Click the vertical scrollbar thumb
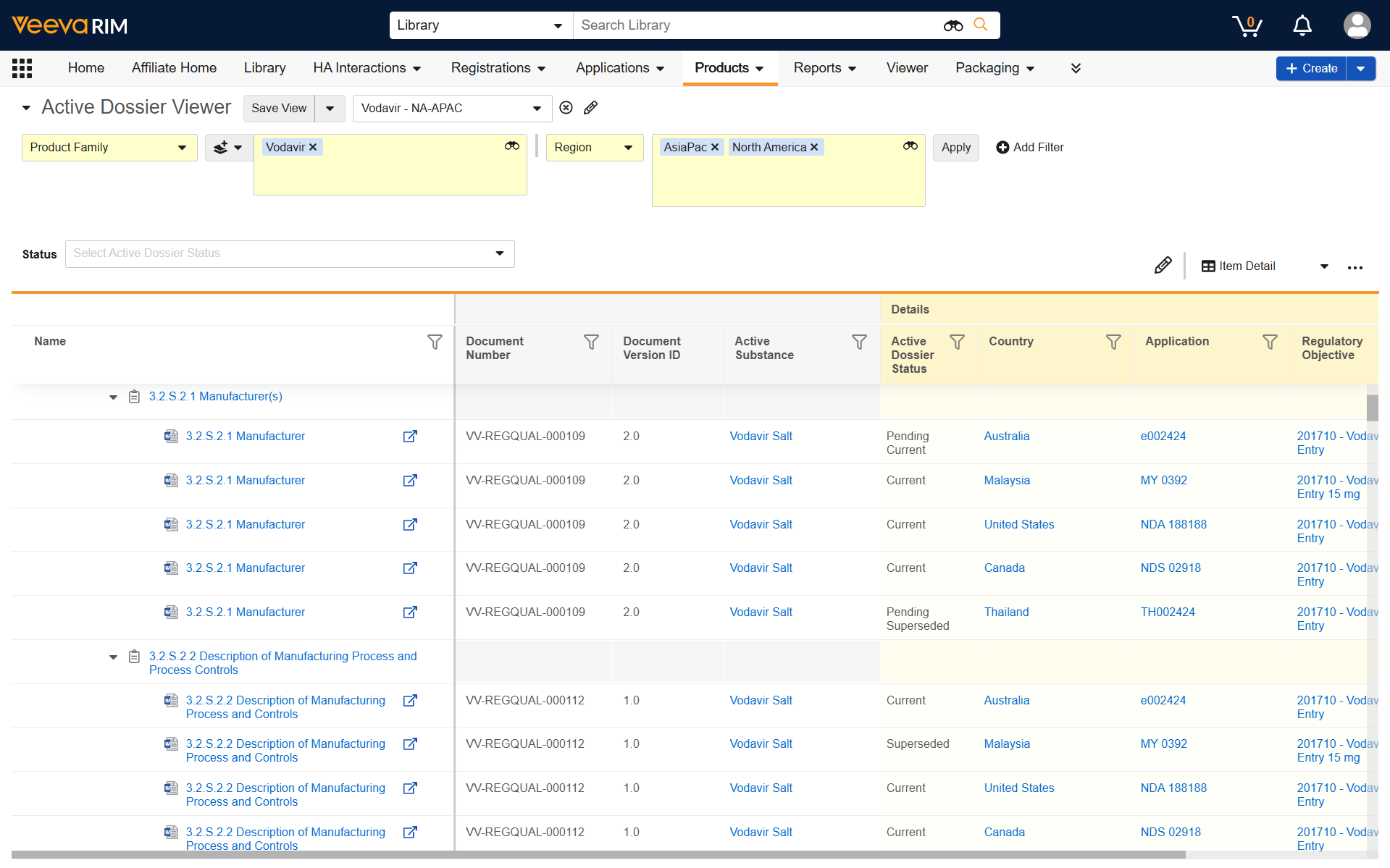Viewport: 1390px width, 868px height. click(1372, 408)
